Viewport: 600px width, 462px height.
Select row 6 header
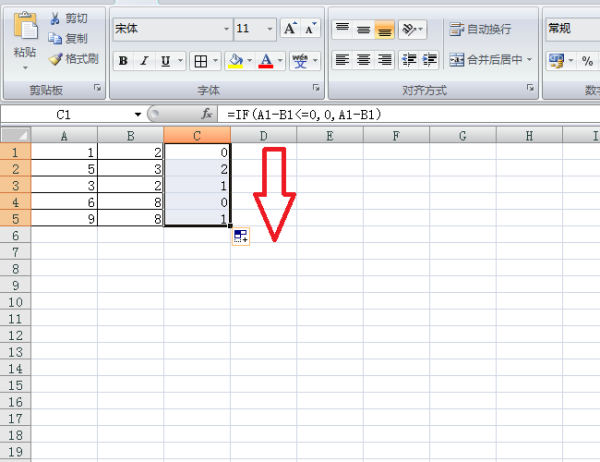pyautogui.click(x=15, y=235)
